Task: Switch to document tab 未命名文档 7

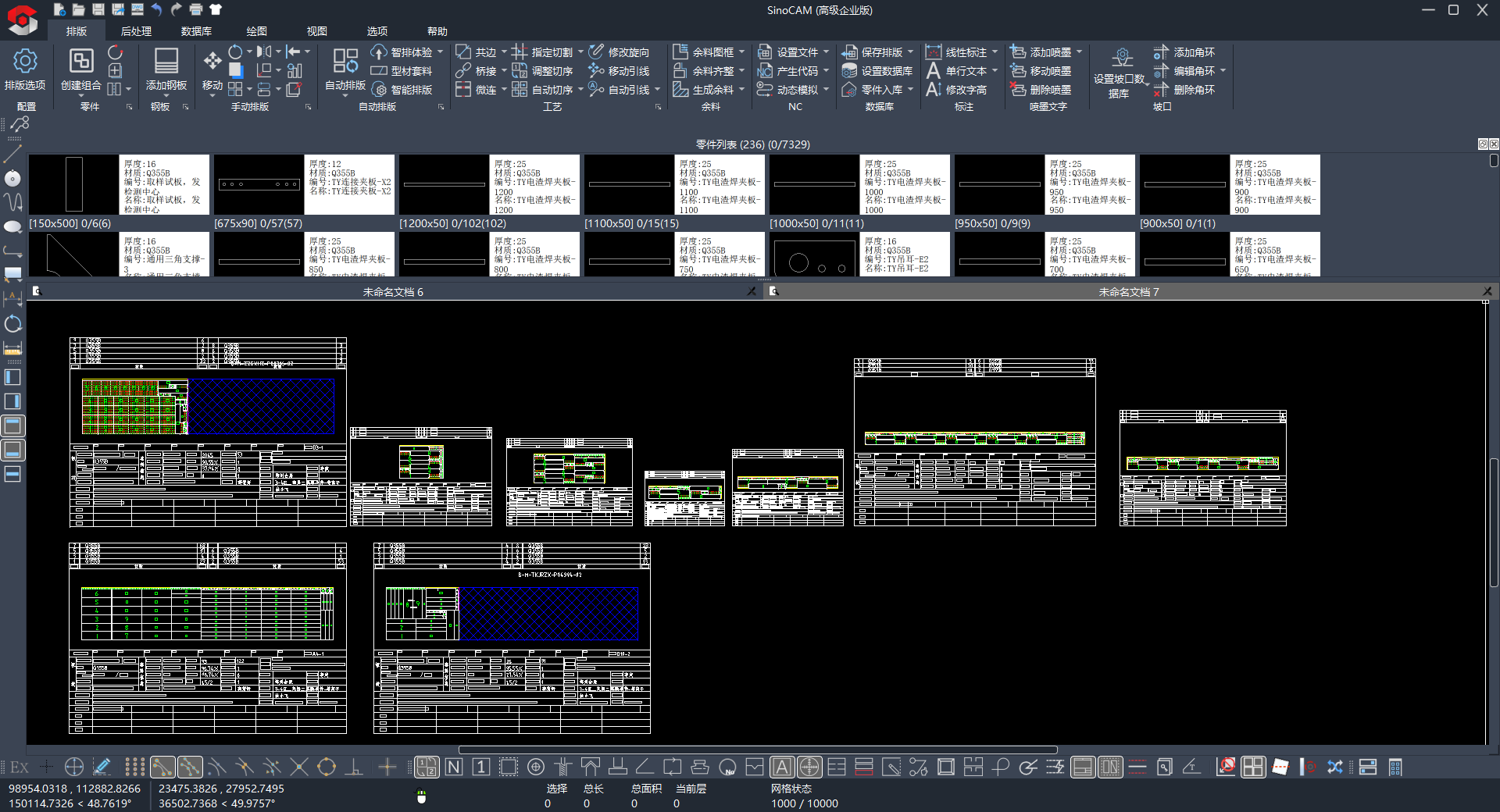Action: point(1128,292)
